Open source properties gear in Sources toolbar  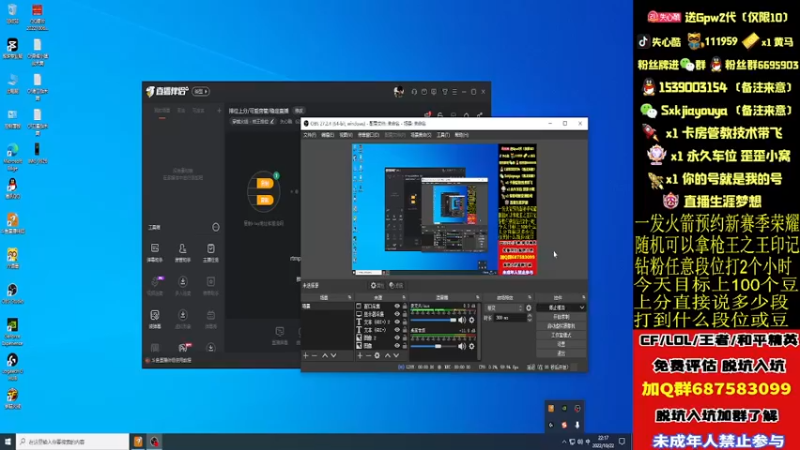377,356
